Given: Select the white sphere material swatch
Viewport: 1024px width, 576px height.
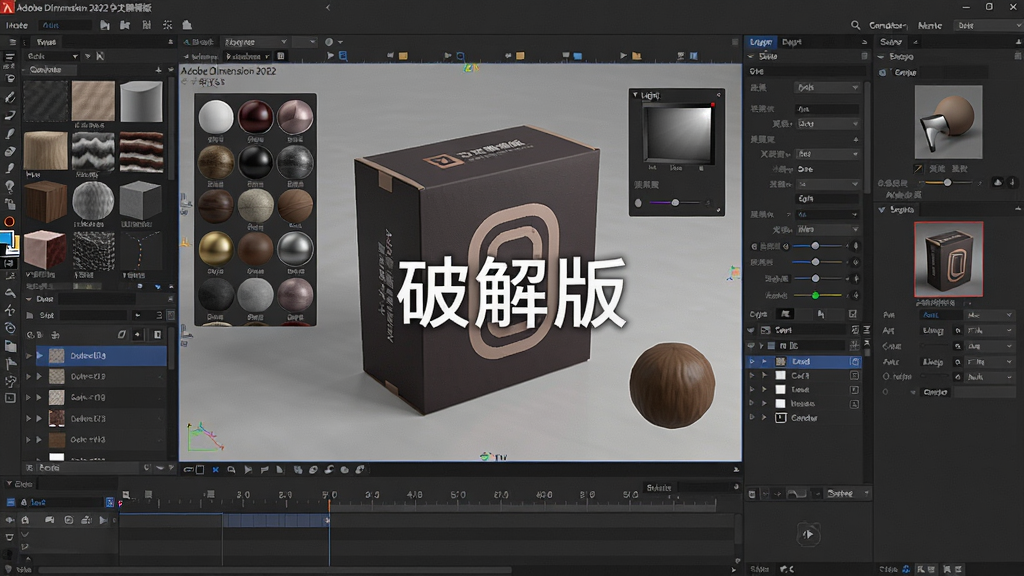Looking at the screenshot, I should (216, 117).
